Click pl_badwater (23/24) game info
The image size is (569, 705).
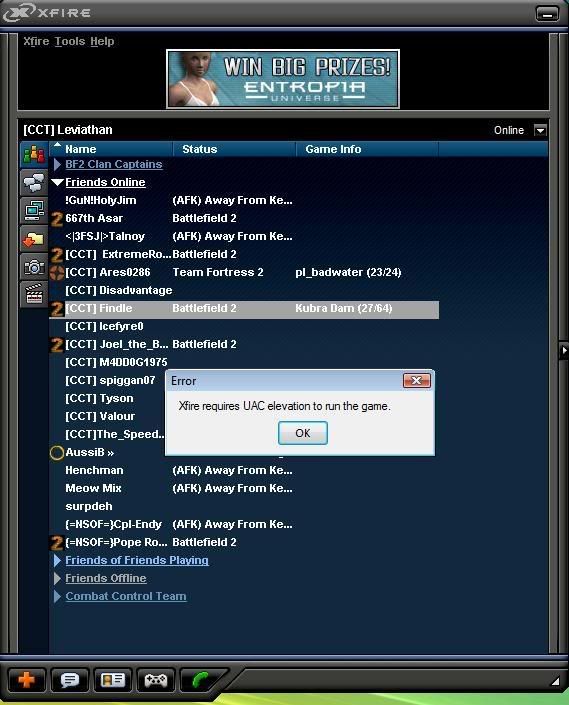pyautogui.click(x=348, y=272)
